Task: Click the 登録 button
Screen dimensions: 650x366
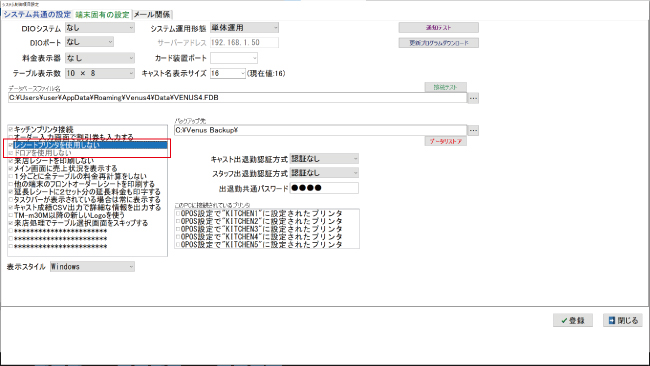Action: [572, 320]
